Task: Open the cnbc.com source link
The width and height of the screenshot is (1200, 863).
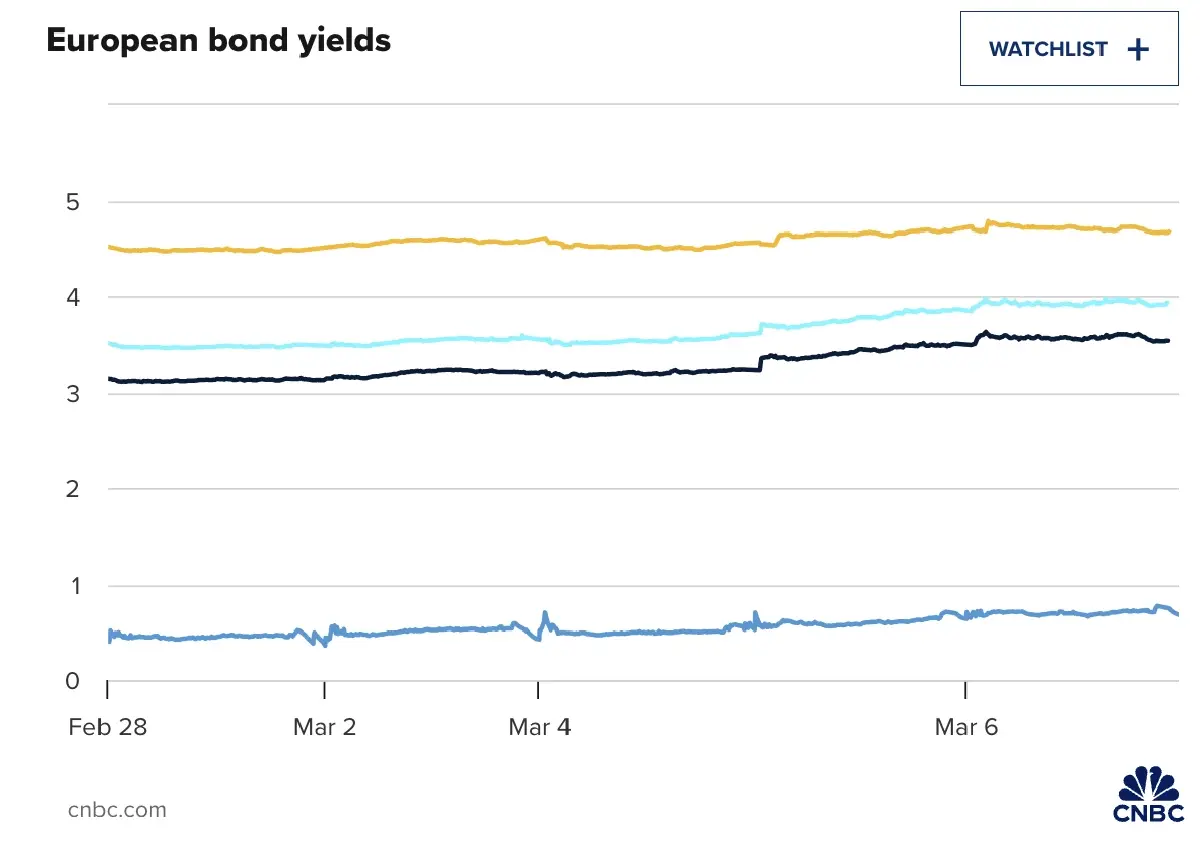Action: [x=117, y=810]
